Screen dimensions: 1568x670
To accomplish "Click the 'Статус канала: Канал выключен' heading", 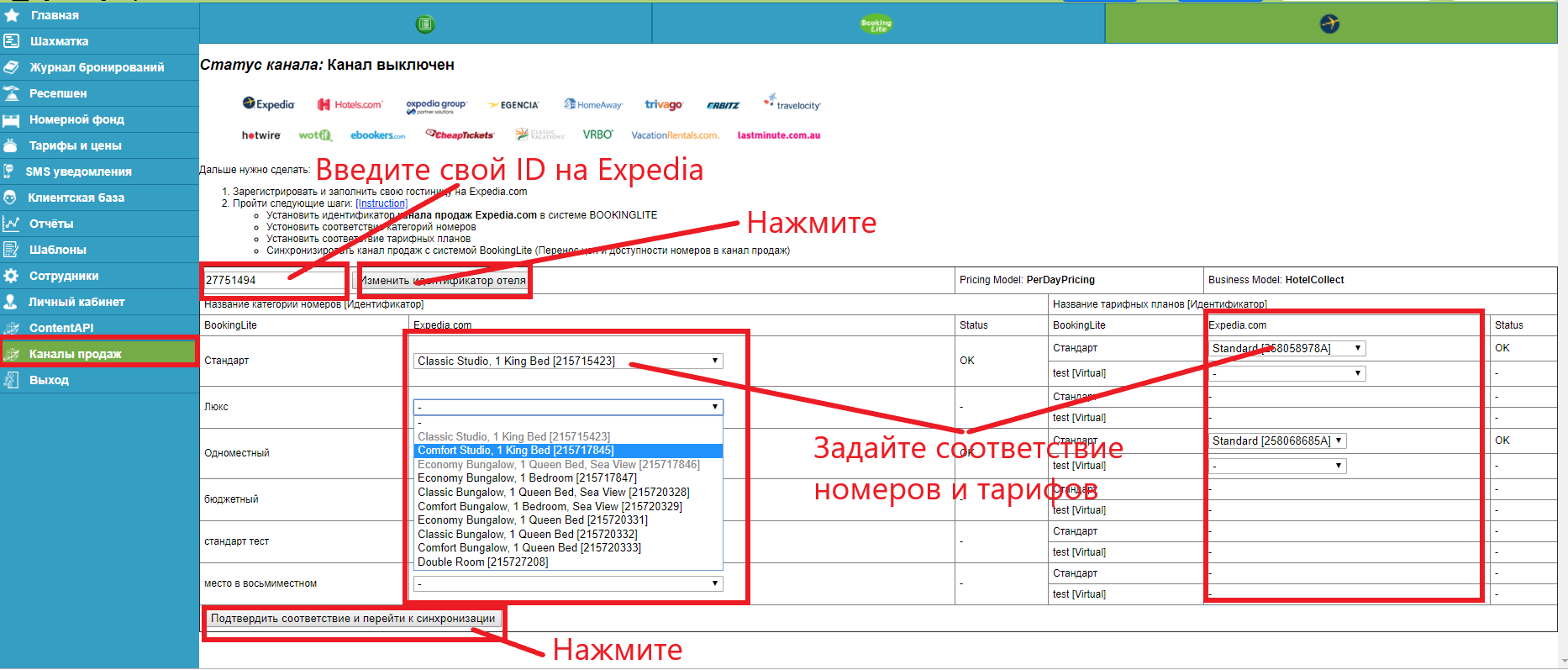I will point(327,65).
